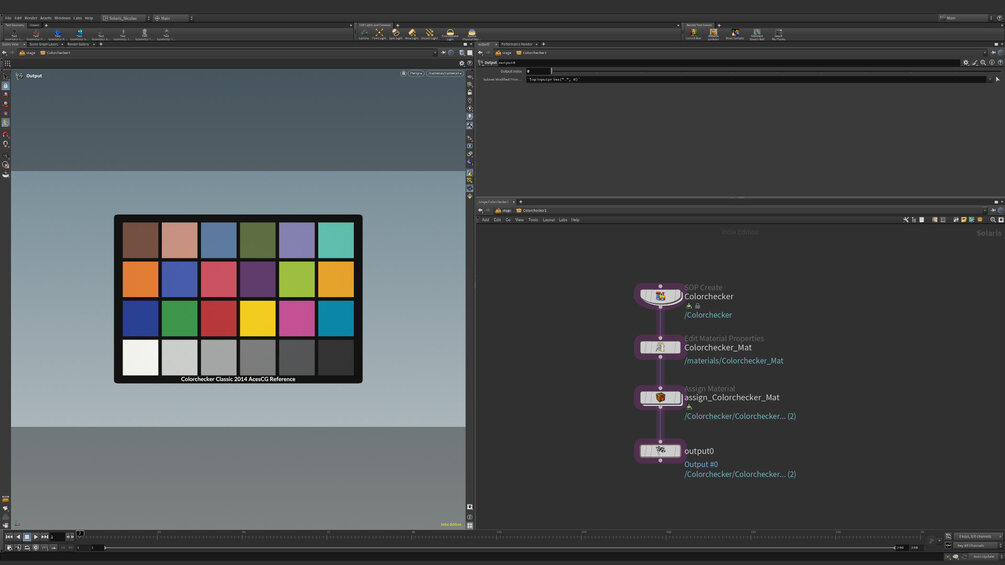Open the Windows menu in the main menu bar
1005x565 pixels.
click(62, 18)
